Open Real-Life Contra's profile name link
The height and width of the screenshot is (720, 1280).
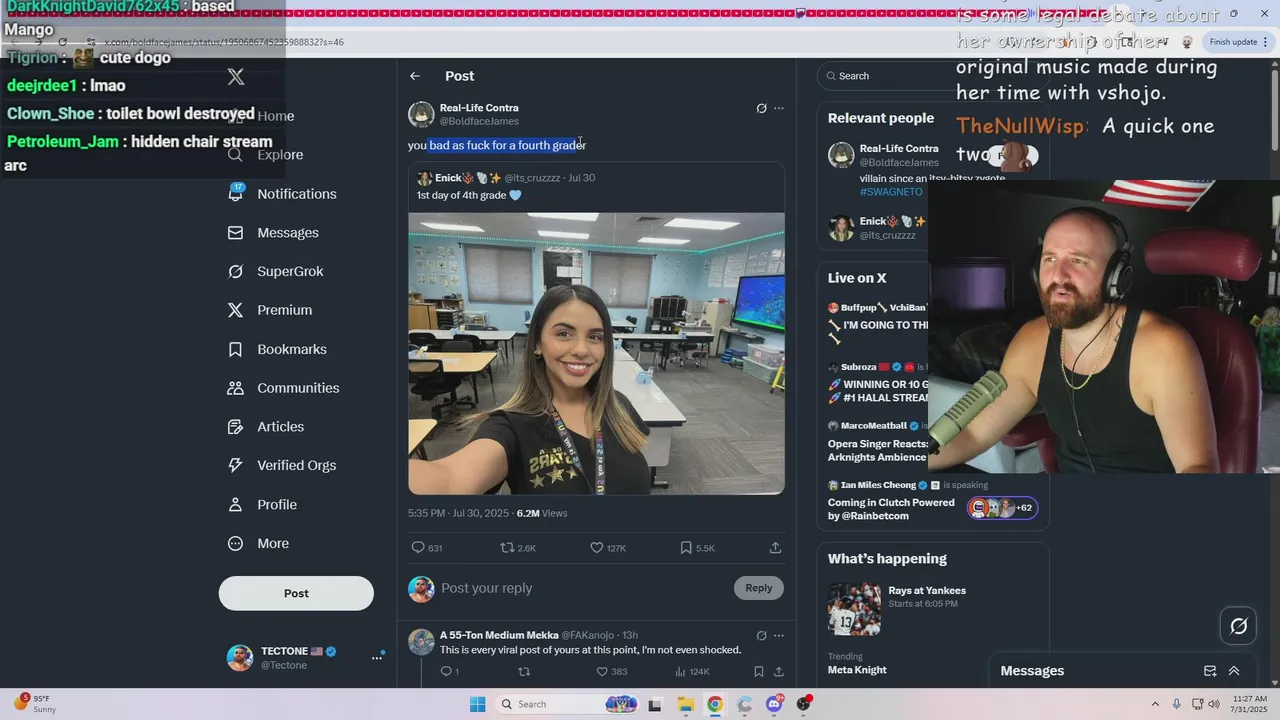point(479,108)
